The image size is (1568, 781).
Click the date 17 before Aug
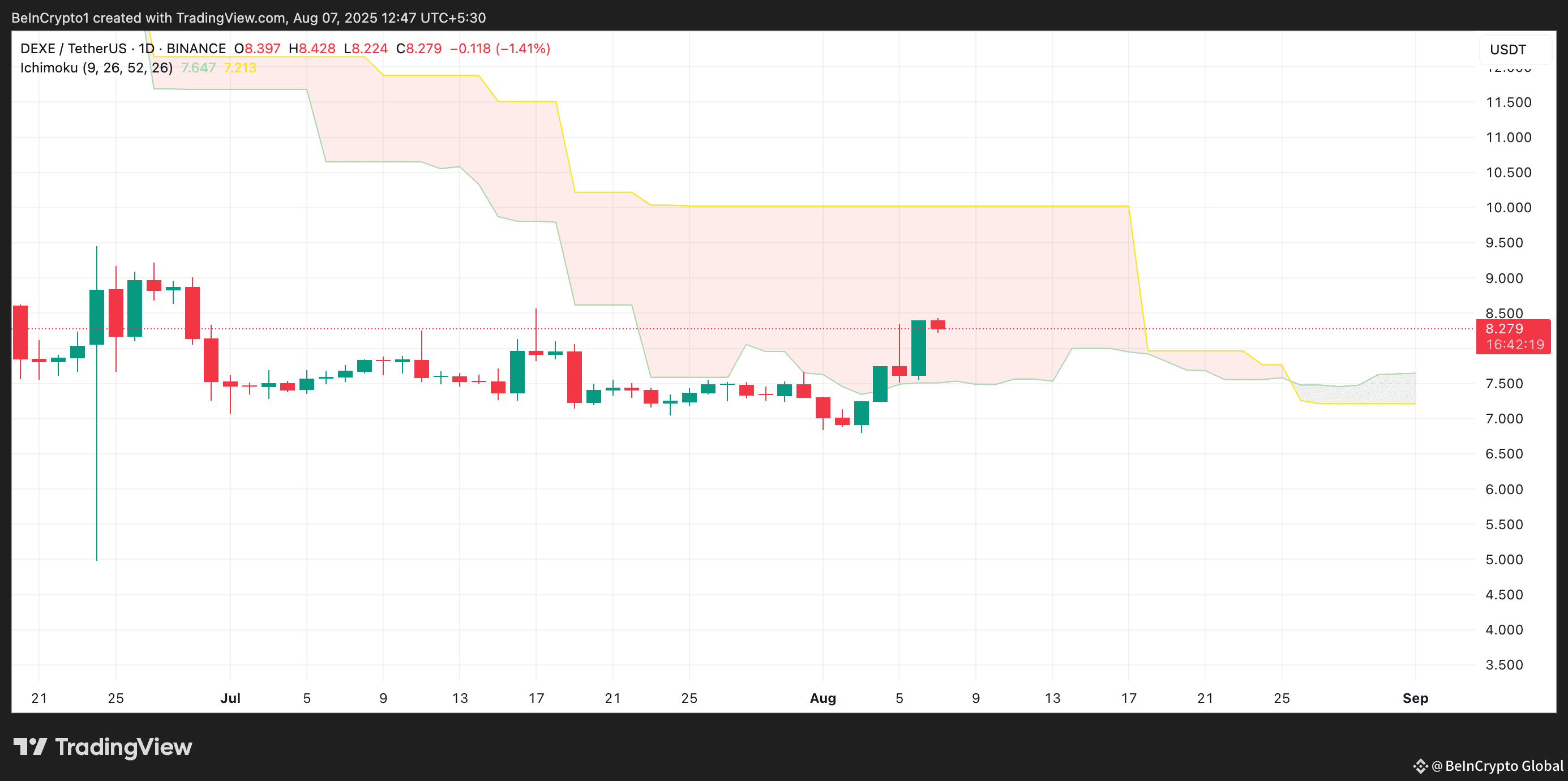click(x=536, y=698)
